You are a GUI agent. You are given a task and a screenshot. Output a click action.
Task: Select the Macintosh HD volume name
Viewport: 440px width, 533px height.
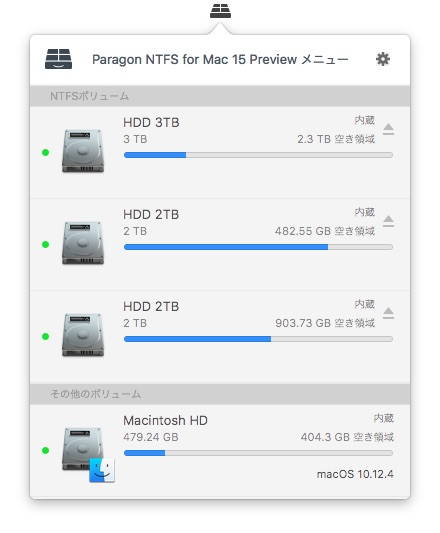165,420
